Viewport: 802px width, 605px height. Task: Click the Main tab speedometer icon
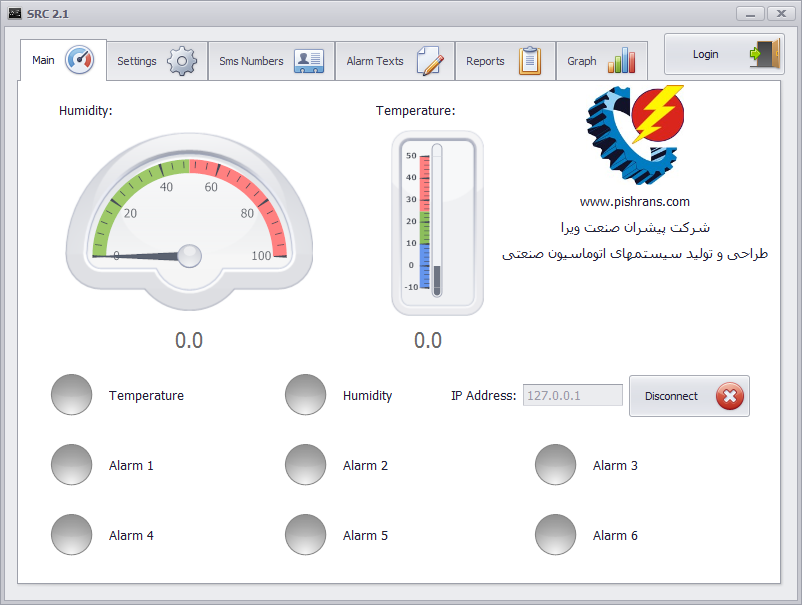(x=79, y=60)
